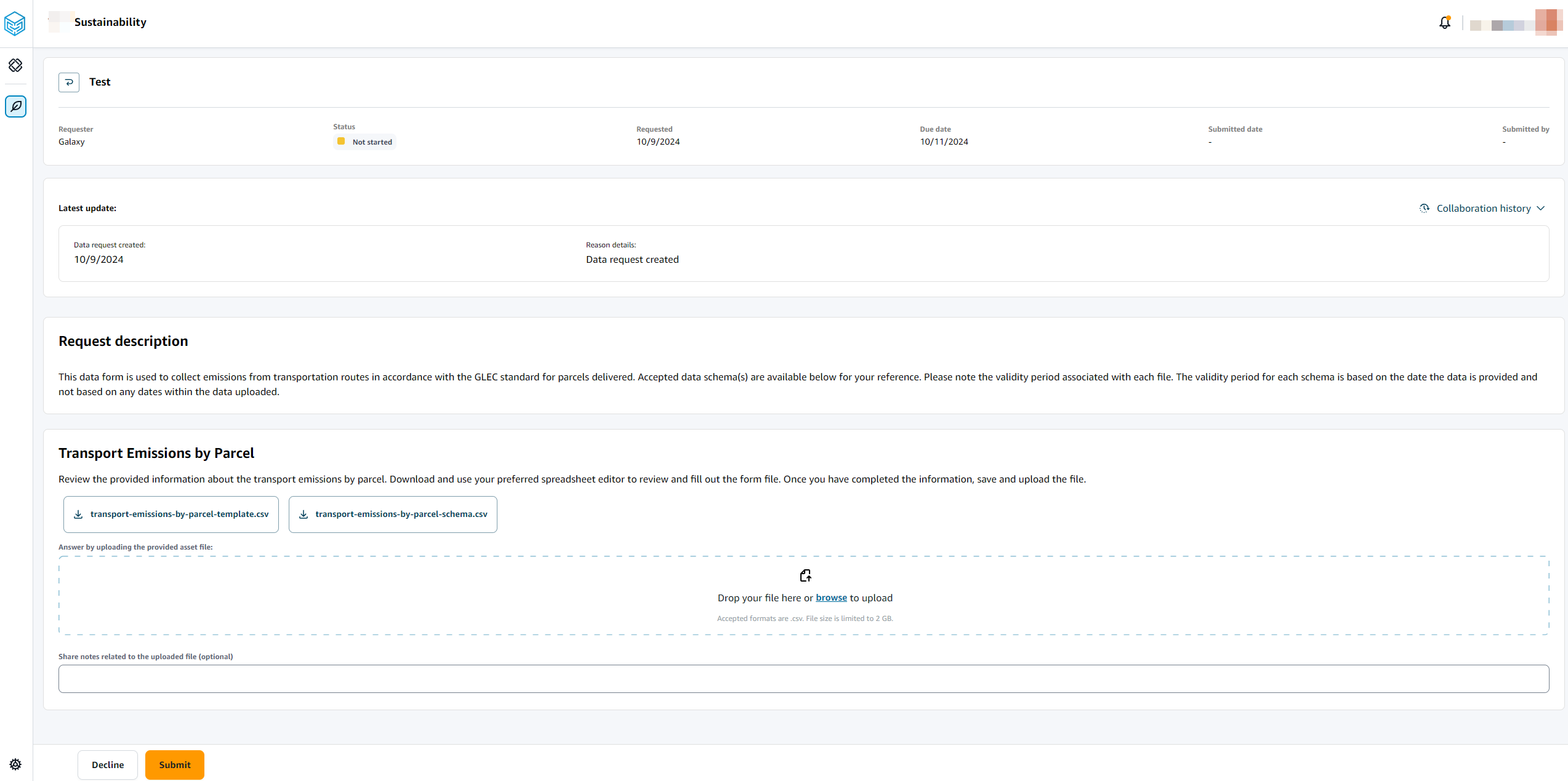Select the data exchange sidebar icon
1568x781 pixels.
pos(15,65)
